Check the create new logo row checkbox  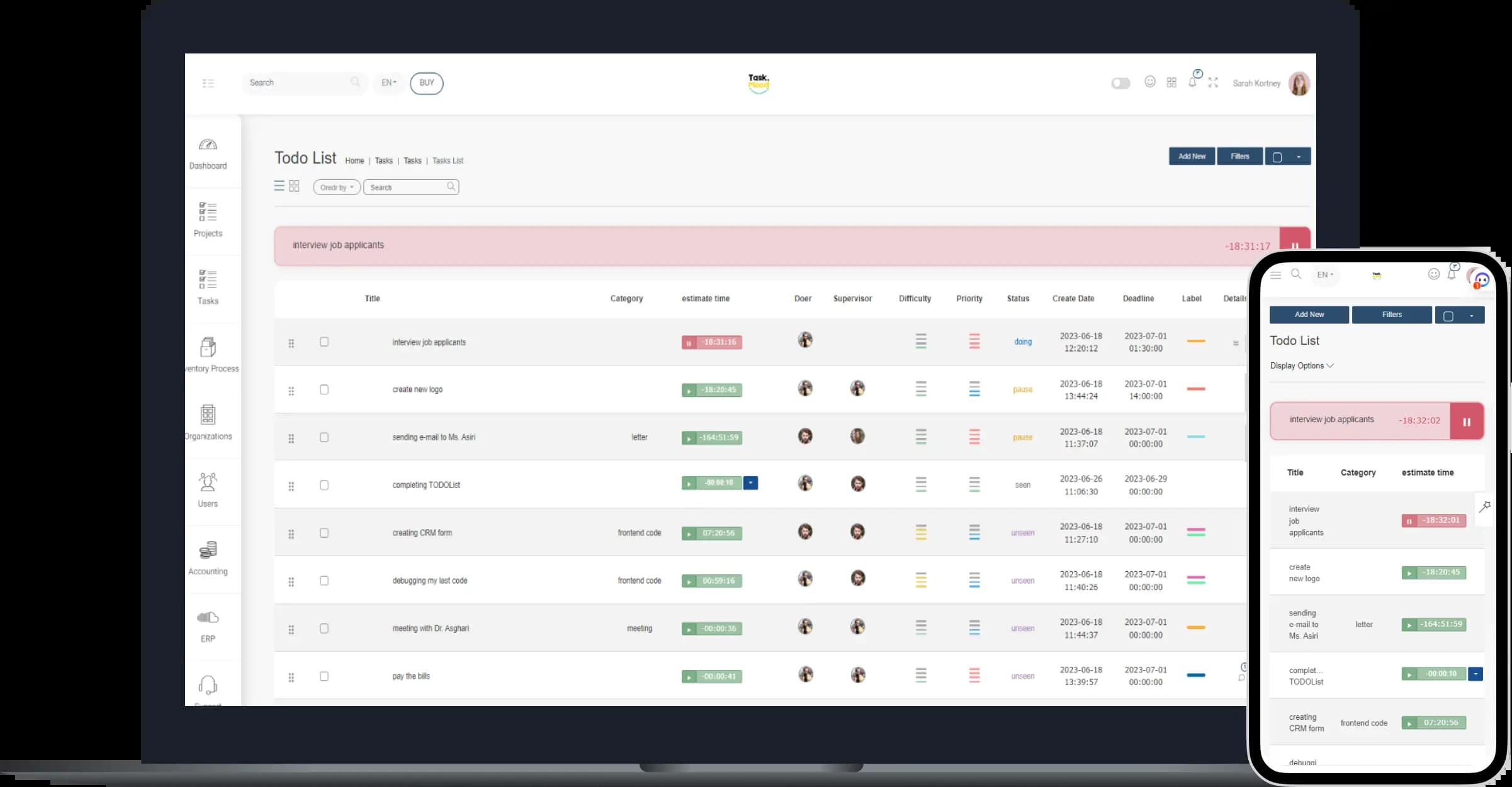[x=324, y=390]
